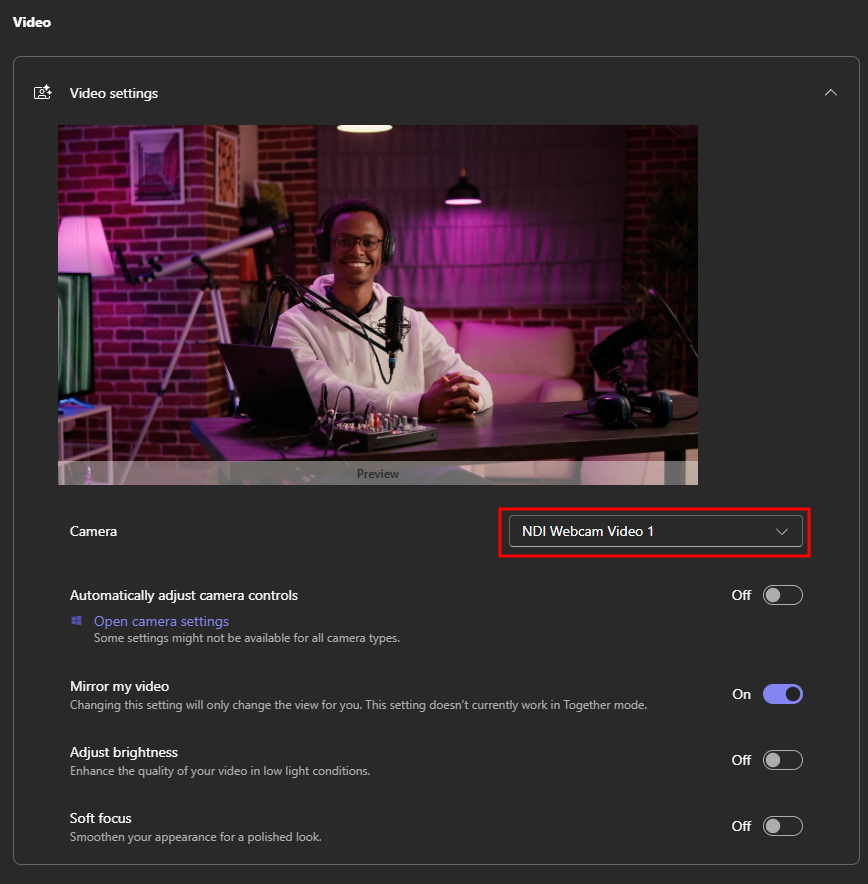The width and height of the screenshot is (868, 884).
Task: Click the Video settings sparkle camera icon
Action: 43,93
